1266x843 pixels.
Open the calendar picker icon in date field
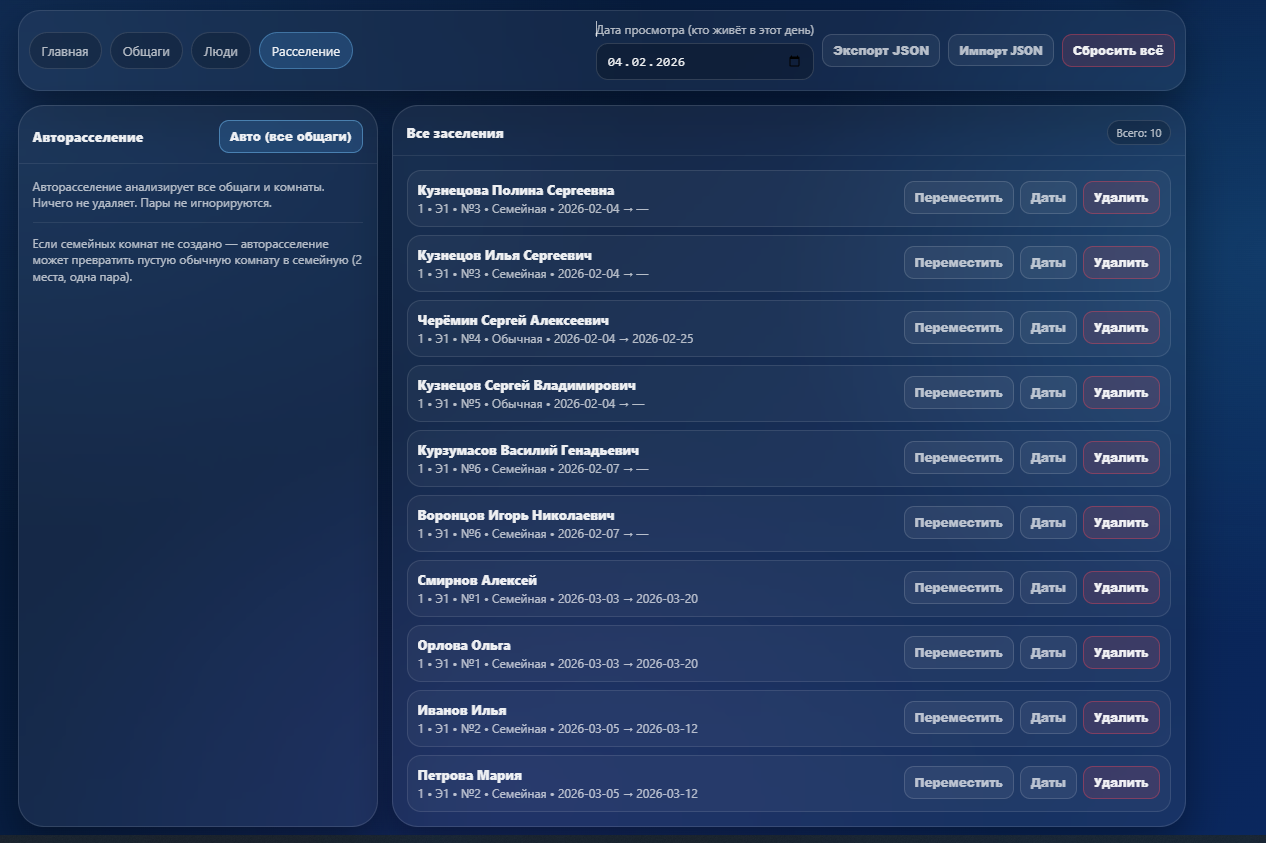coord(795,62)
